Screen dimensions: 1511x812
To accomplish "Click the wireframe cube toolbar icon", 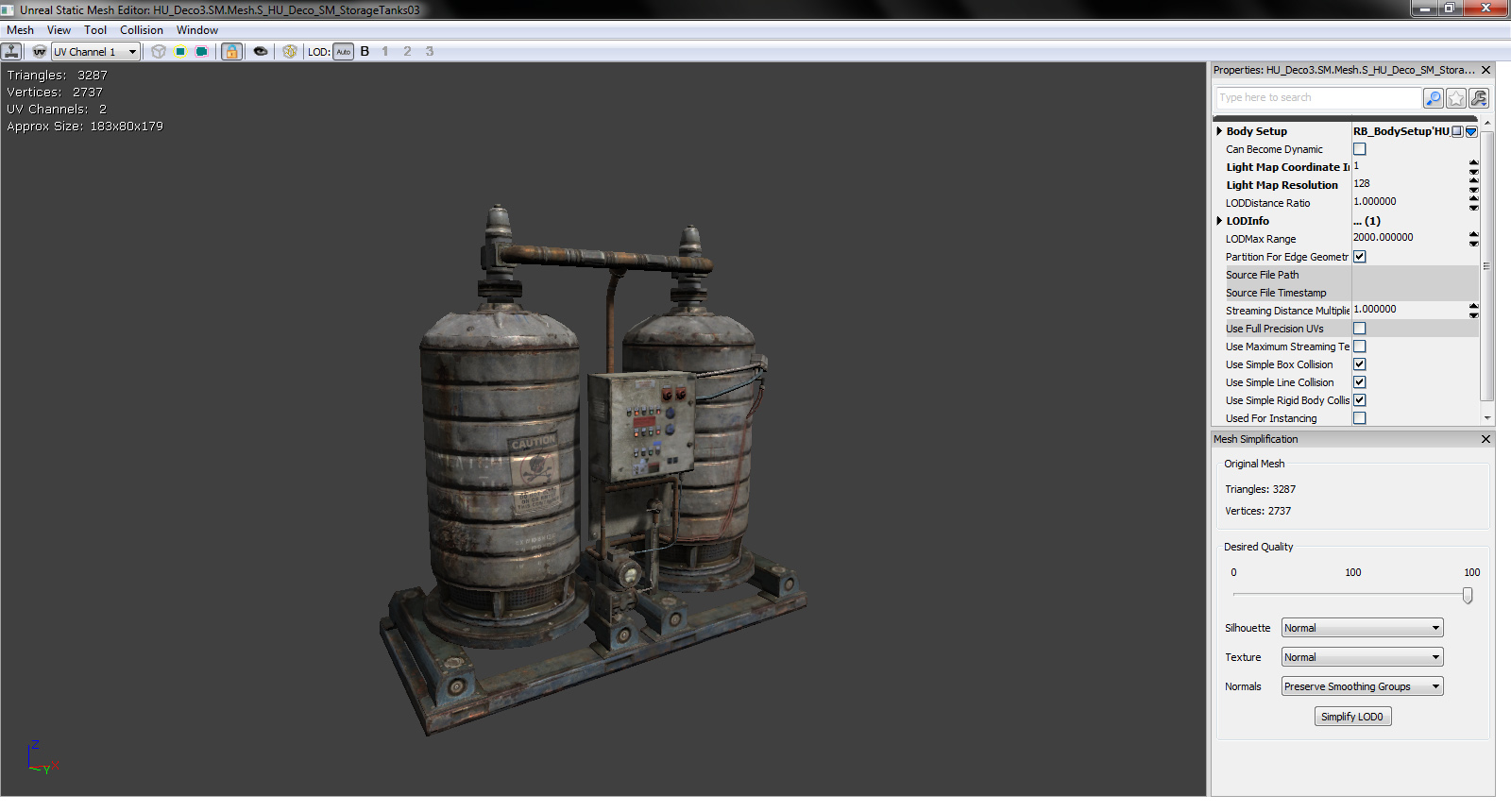I will 159,52.
